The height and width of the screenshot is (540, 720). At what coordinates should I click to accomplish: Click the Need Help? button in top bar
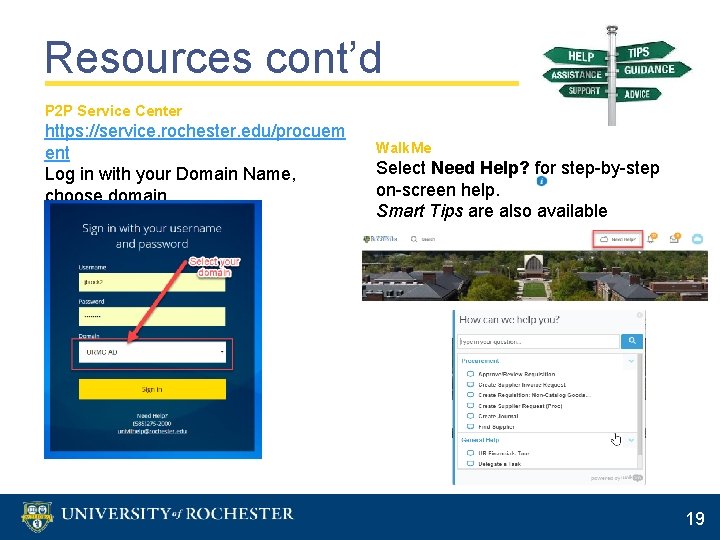[x=618, y=239]
